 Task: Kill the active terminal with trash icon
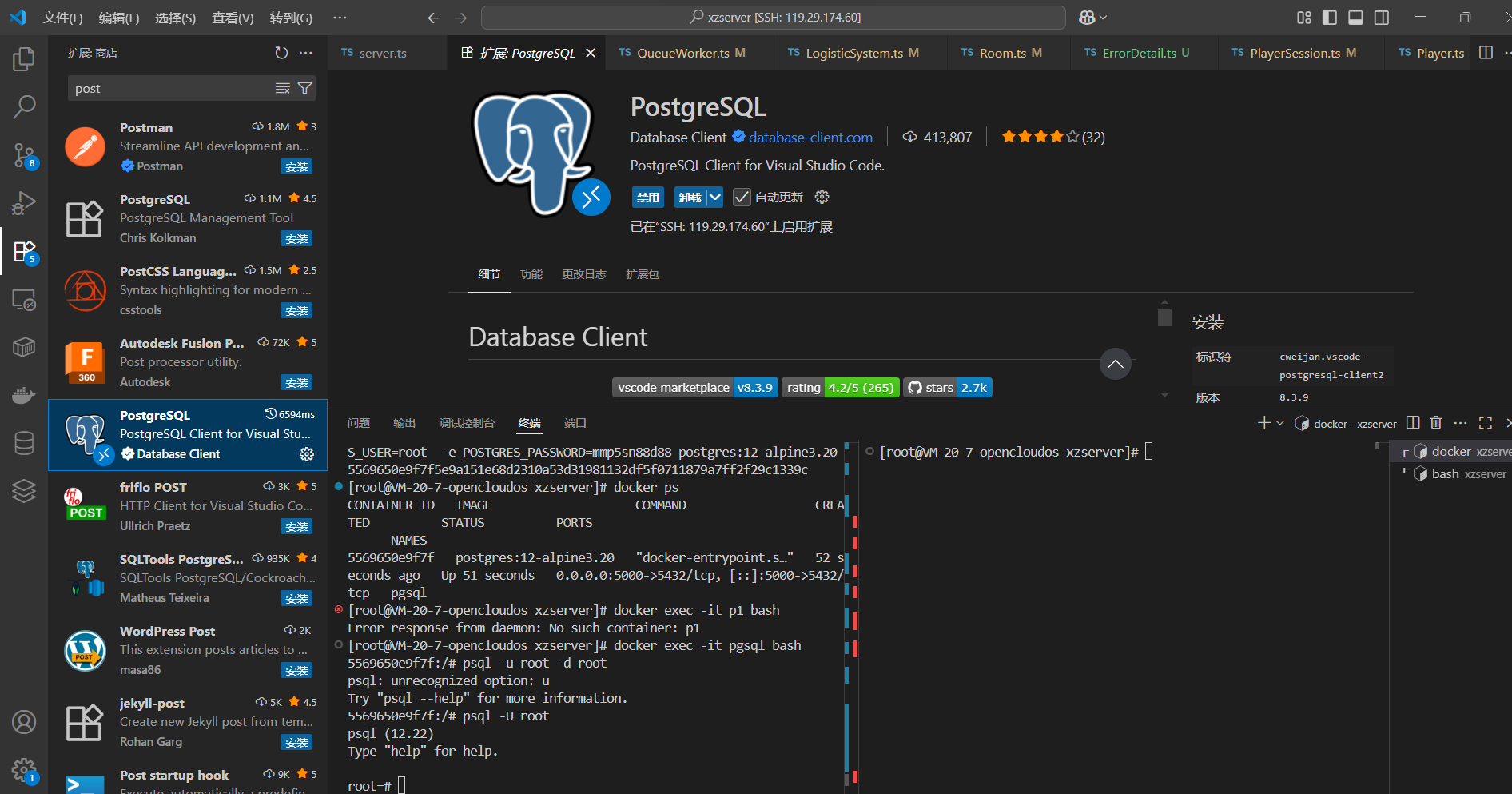pyautogui.click(x=1436, y=423)
